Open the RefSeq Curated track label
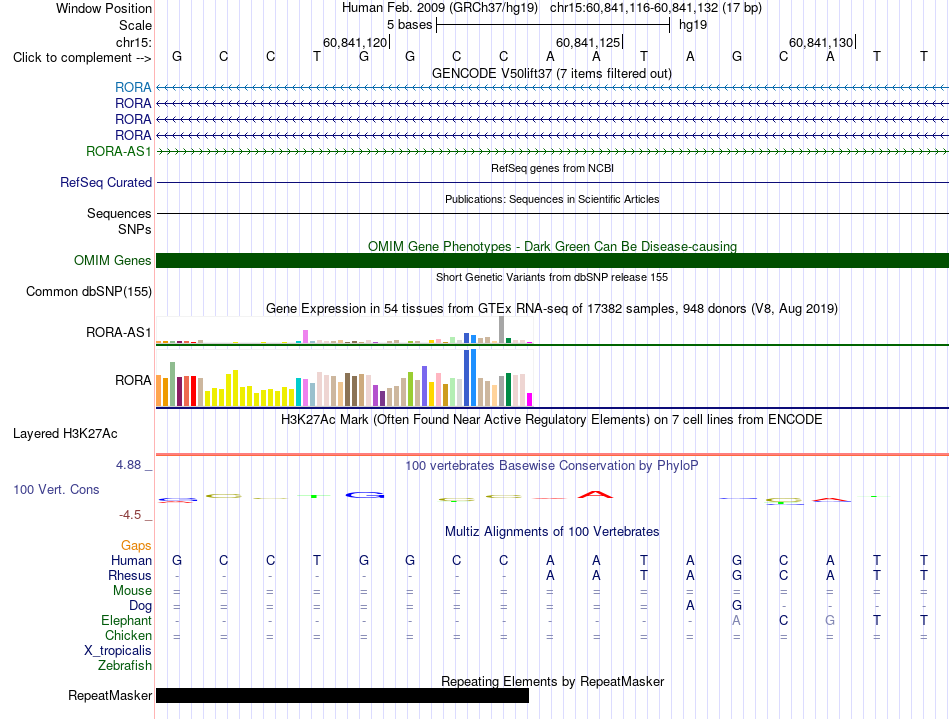This screenshot has width=950, height=719. pos(106,182)
